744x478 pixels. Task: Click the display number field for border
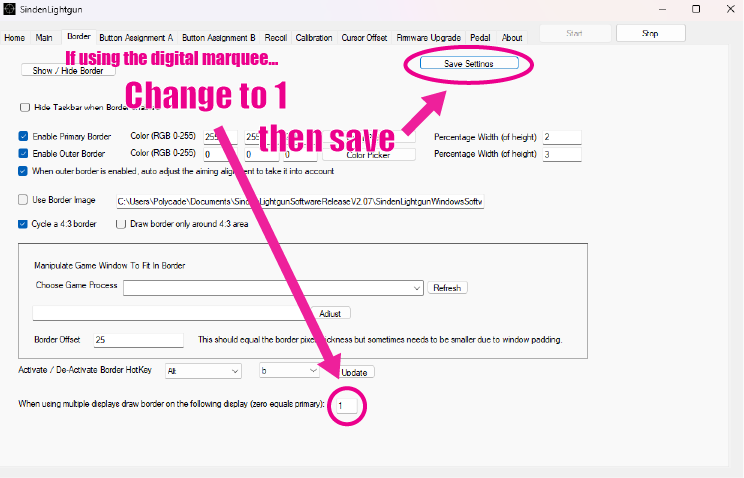coord(346,406)
